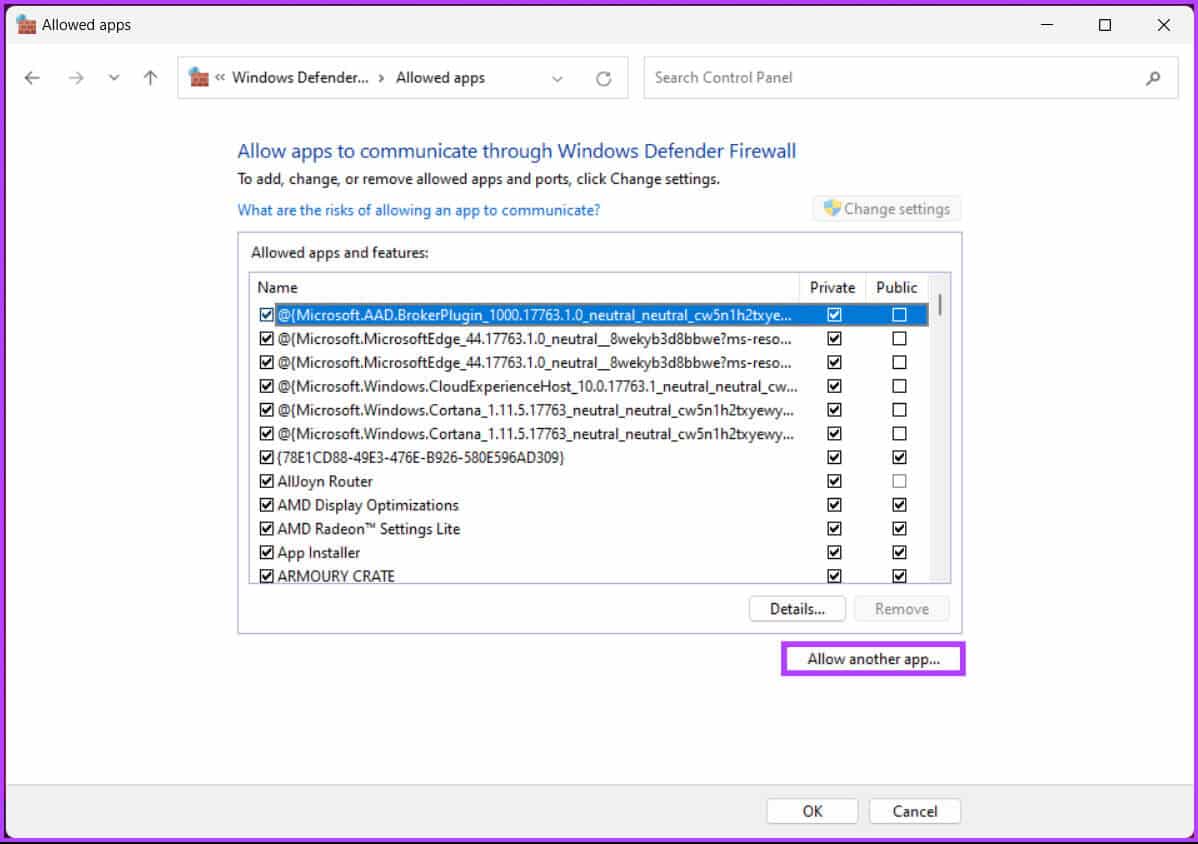This screenshot has width=1198, height=844.
Task: Go back with the back arrow
Action: pos(32,78)
